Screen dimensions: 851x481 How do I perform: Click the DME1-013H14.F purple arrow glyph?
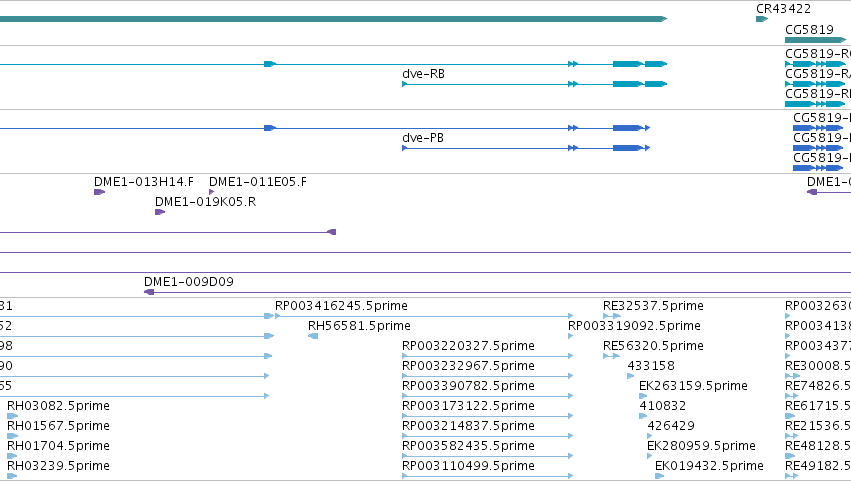click(99, 192)
